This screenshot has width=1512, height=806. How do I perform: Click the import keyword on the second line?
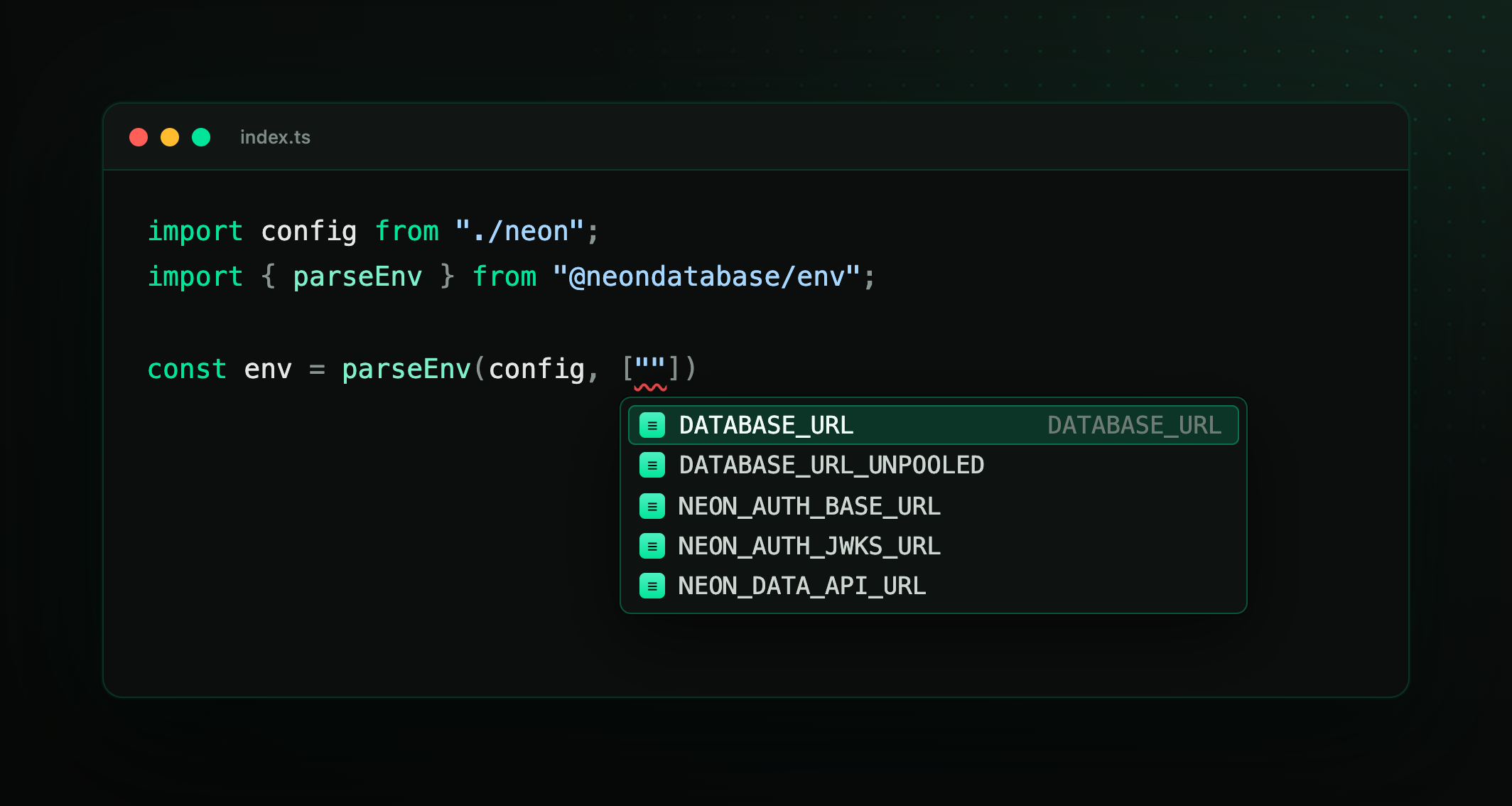[195, 276]
